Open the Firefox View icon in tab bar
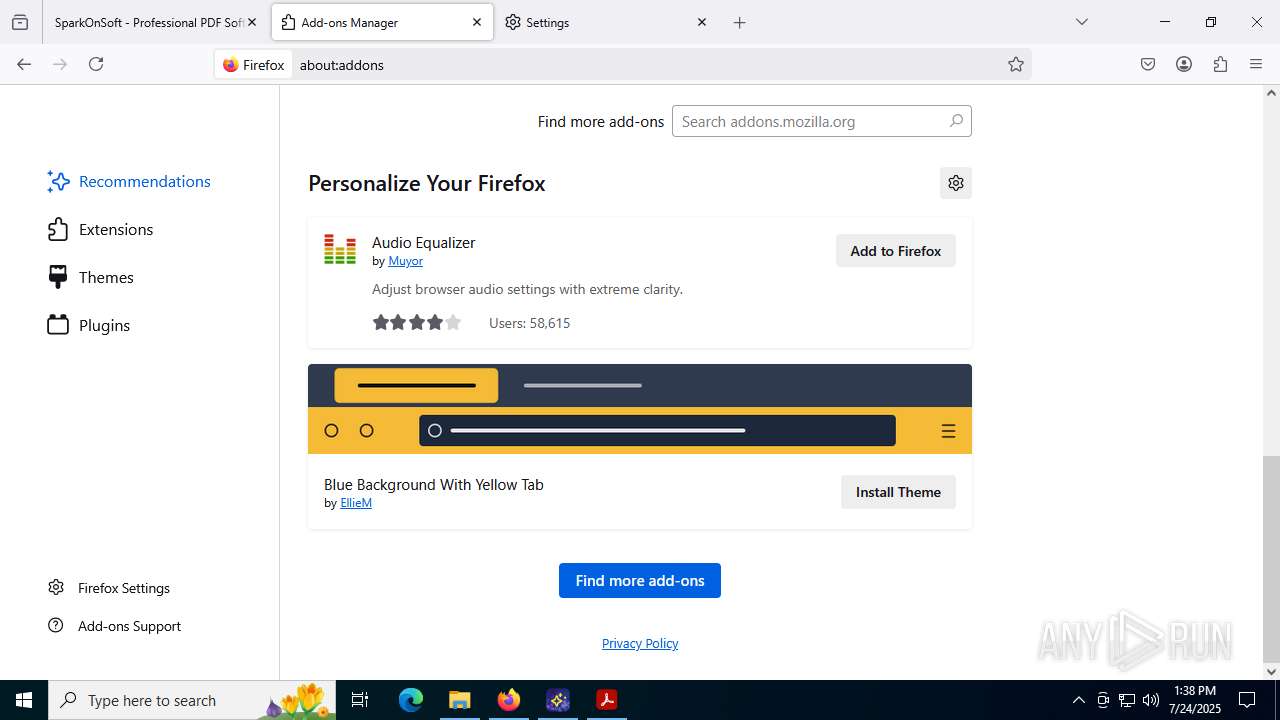This screenshot has width=1280, height=720. pyautogui.click(x=20, y=22)
